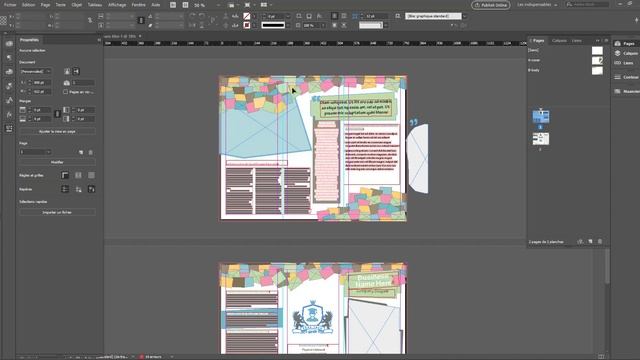Click the new page icon in Pages panel
Screen dimensions: 640x360
590,242
